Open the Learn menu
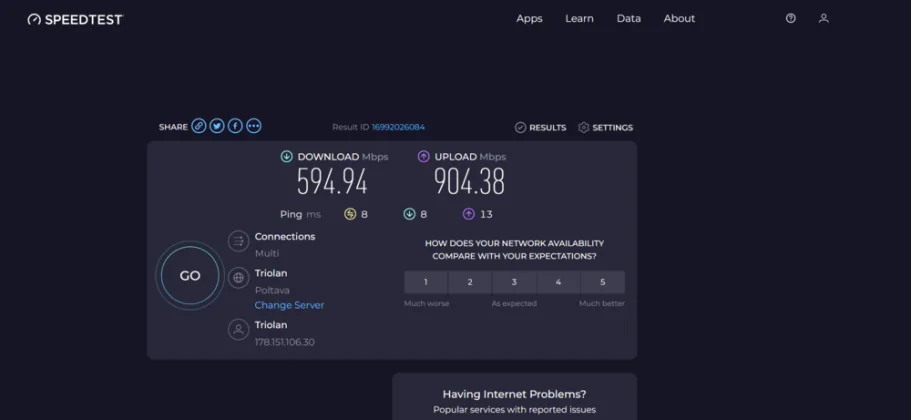 tap(579, 19)
